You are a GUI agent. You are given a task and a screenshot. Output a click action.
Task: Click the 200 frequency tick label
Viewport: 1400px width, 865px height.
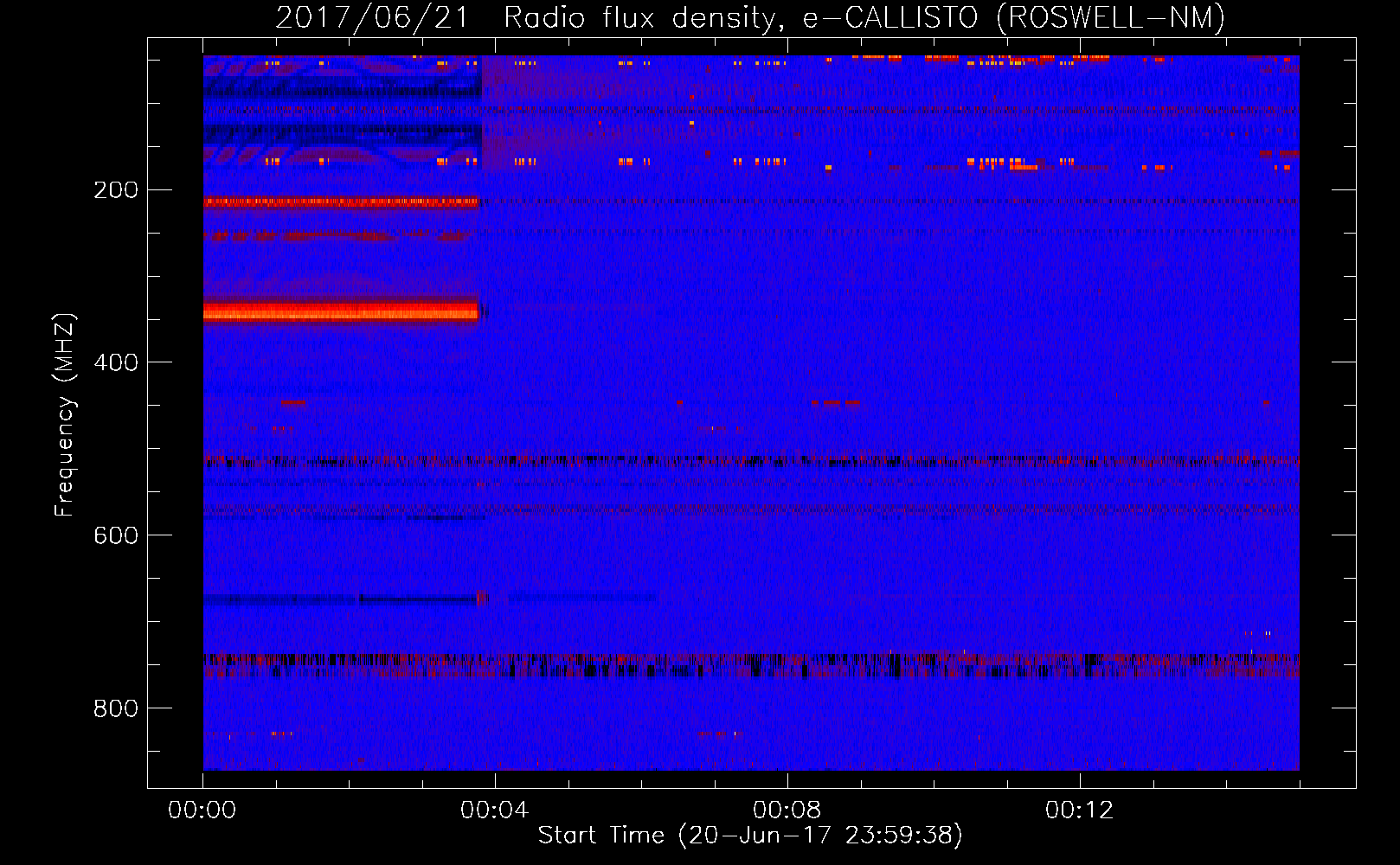coord(116,189)
